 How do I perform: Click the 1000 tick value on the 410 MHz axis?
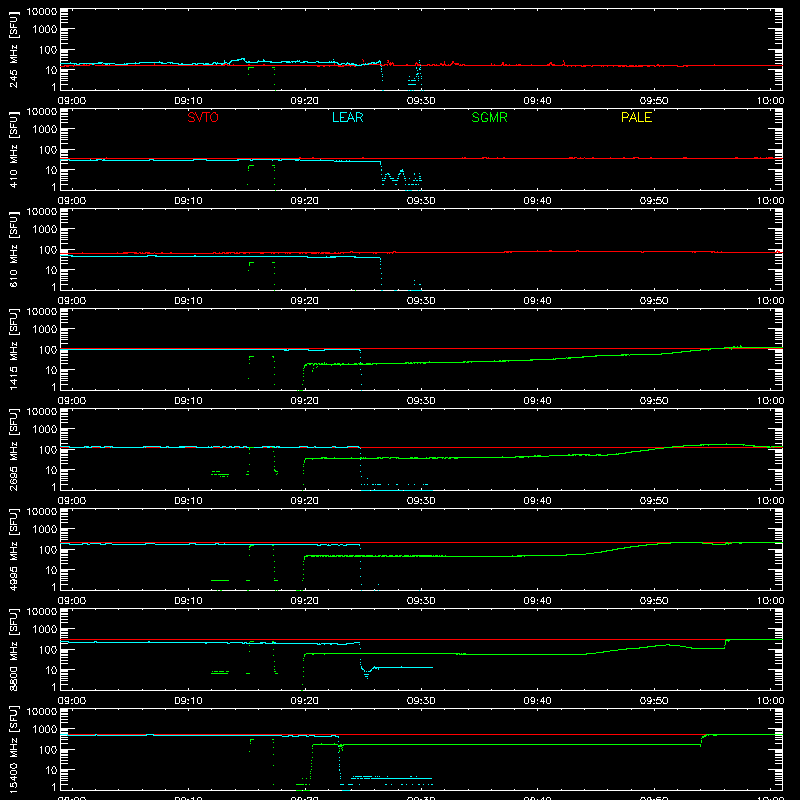(45, 129)
